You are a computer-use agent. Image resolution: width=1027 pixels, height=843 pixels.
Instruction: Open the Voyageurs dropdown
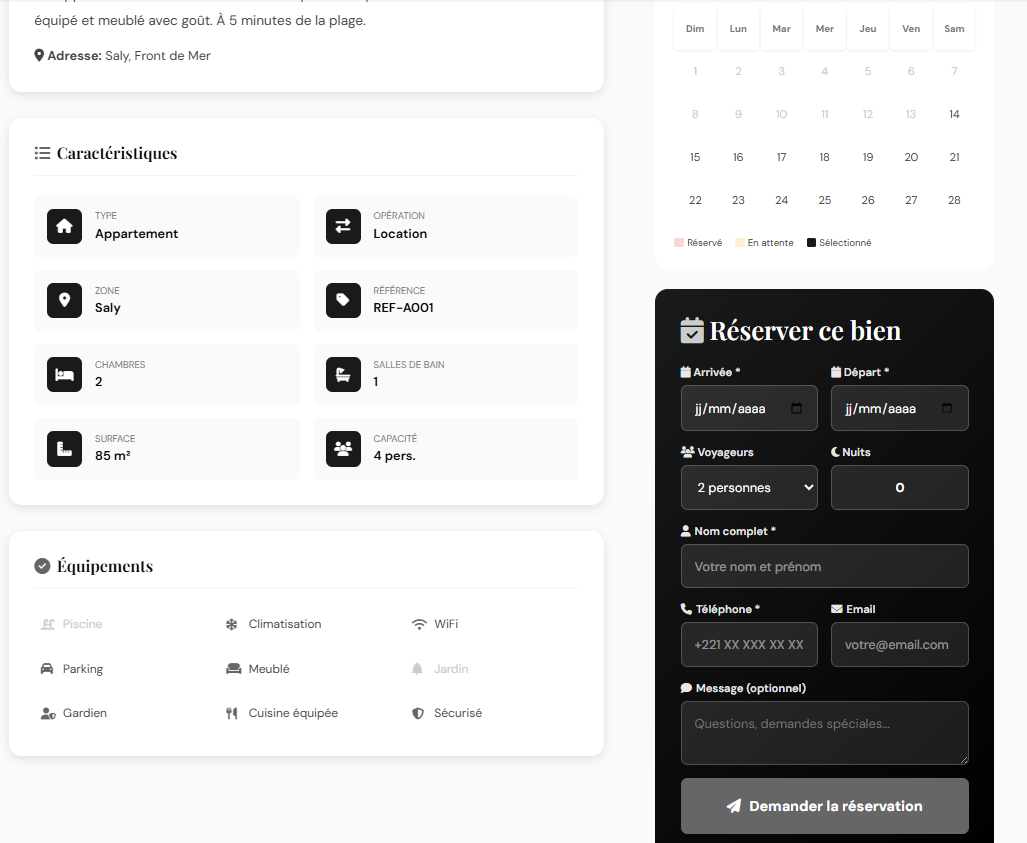[x=749, y=488]
